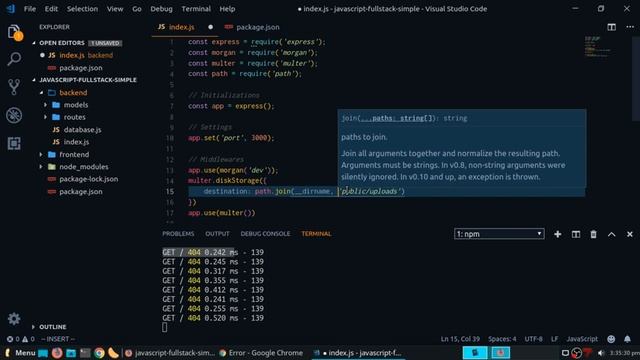Viewport: 640px width, 360px height.
Task: Open the Terminal menu
Action: pos(196,9)
